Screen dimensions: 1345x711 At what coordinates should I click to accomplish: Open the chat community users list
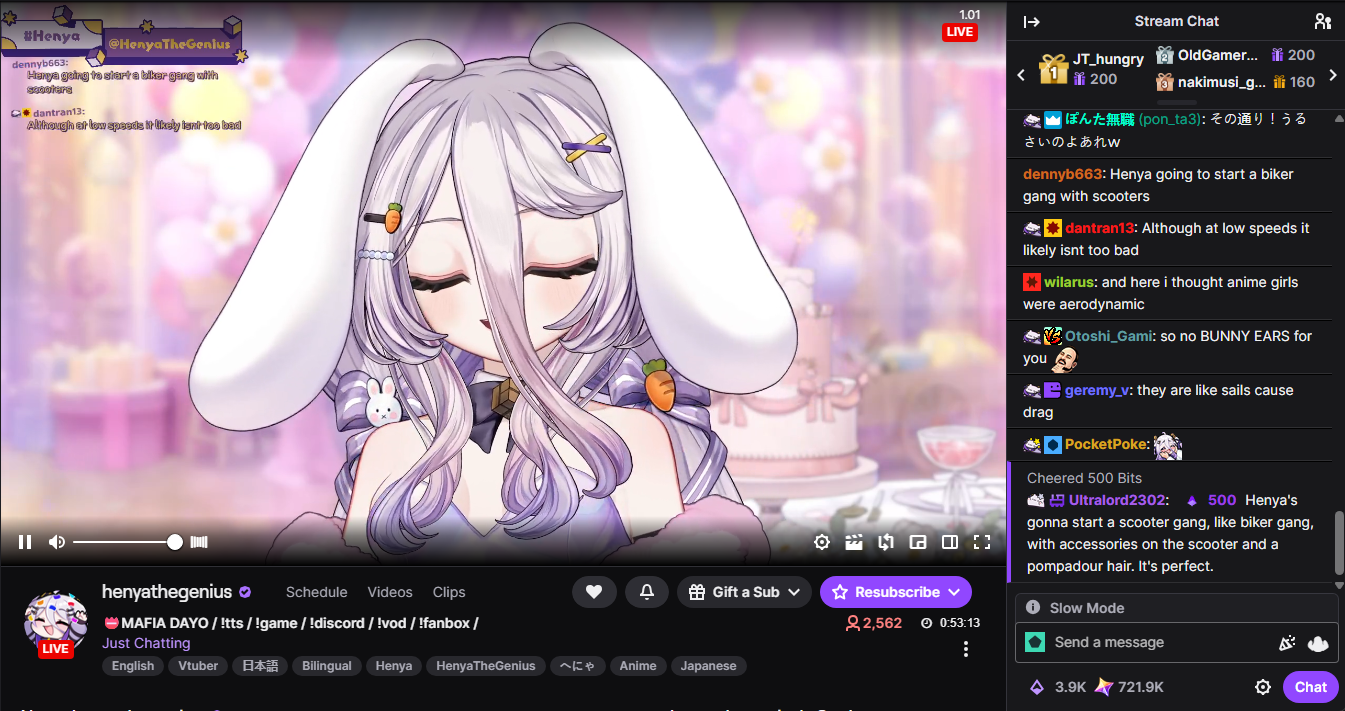(x=1323, y=21)
